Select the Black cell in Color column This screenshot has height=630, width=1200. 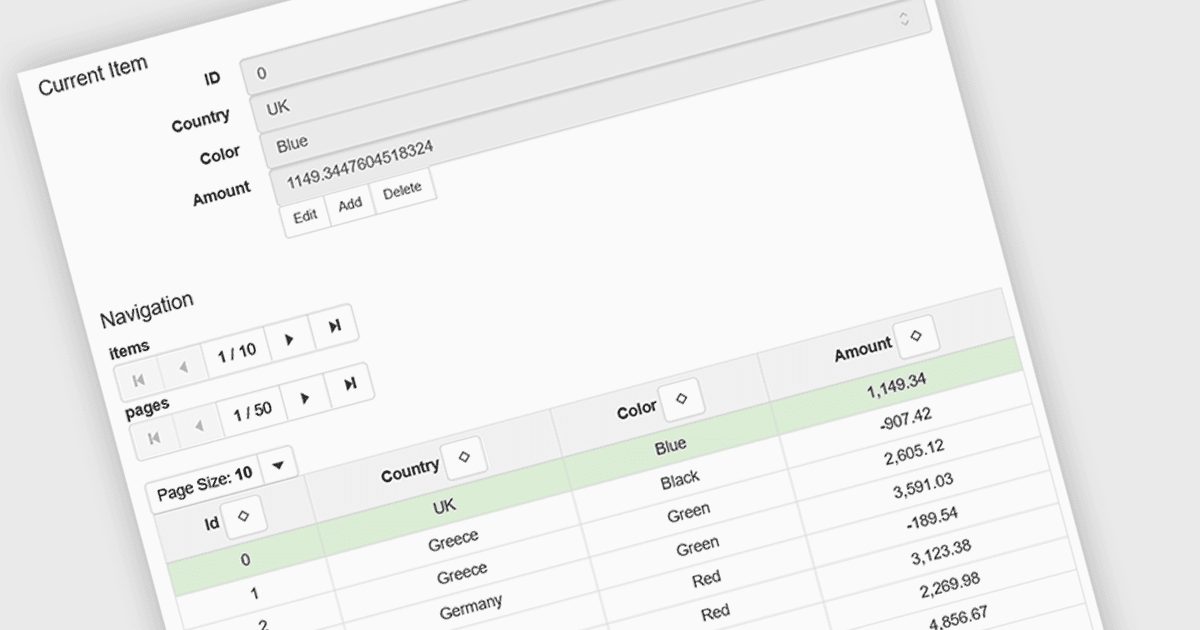[x=680, y=481]
